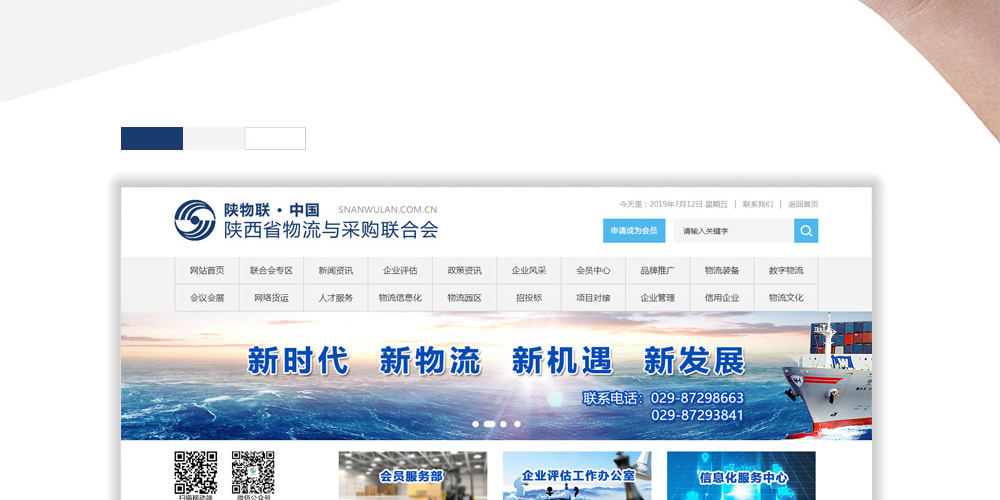
Task: Select the active second carousel dot
Action: (489, 424)
